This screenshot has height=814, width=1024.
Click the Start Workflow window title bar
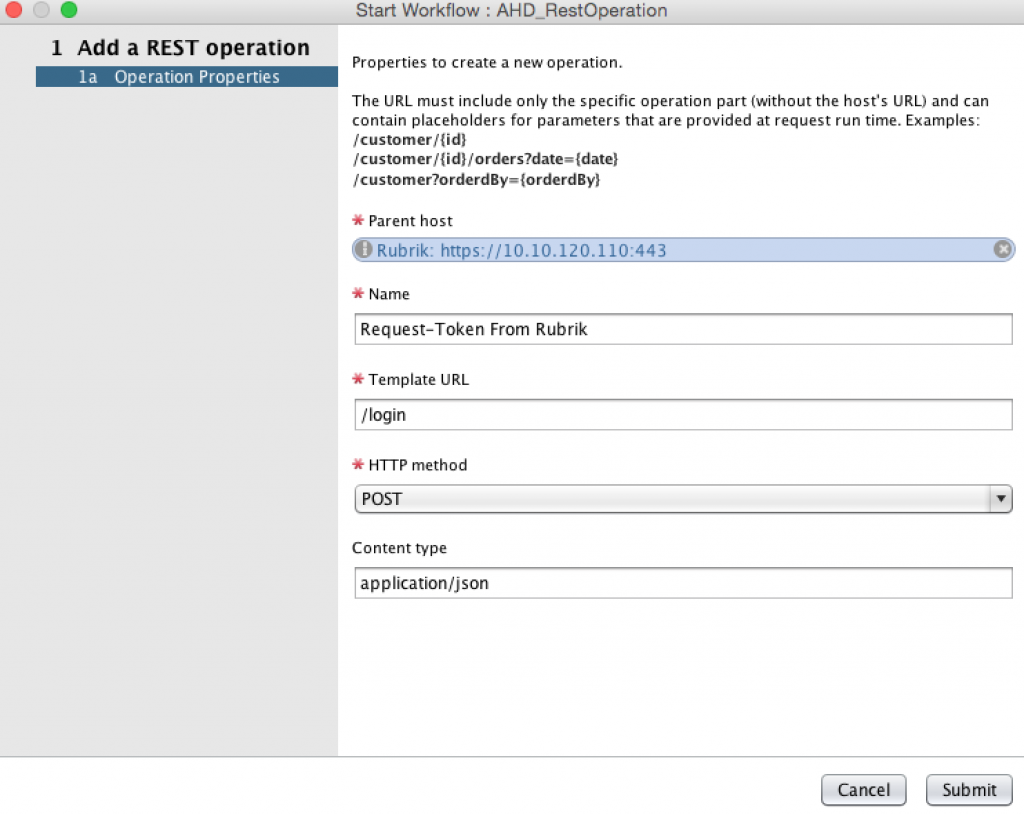click(511, 10)
